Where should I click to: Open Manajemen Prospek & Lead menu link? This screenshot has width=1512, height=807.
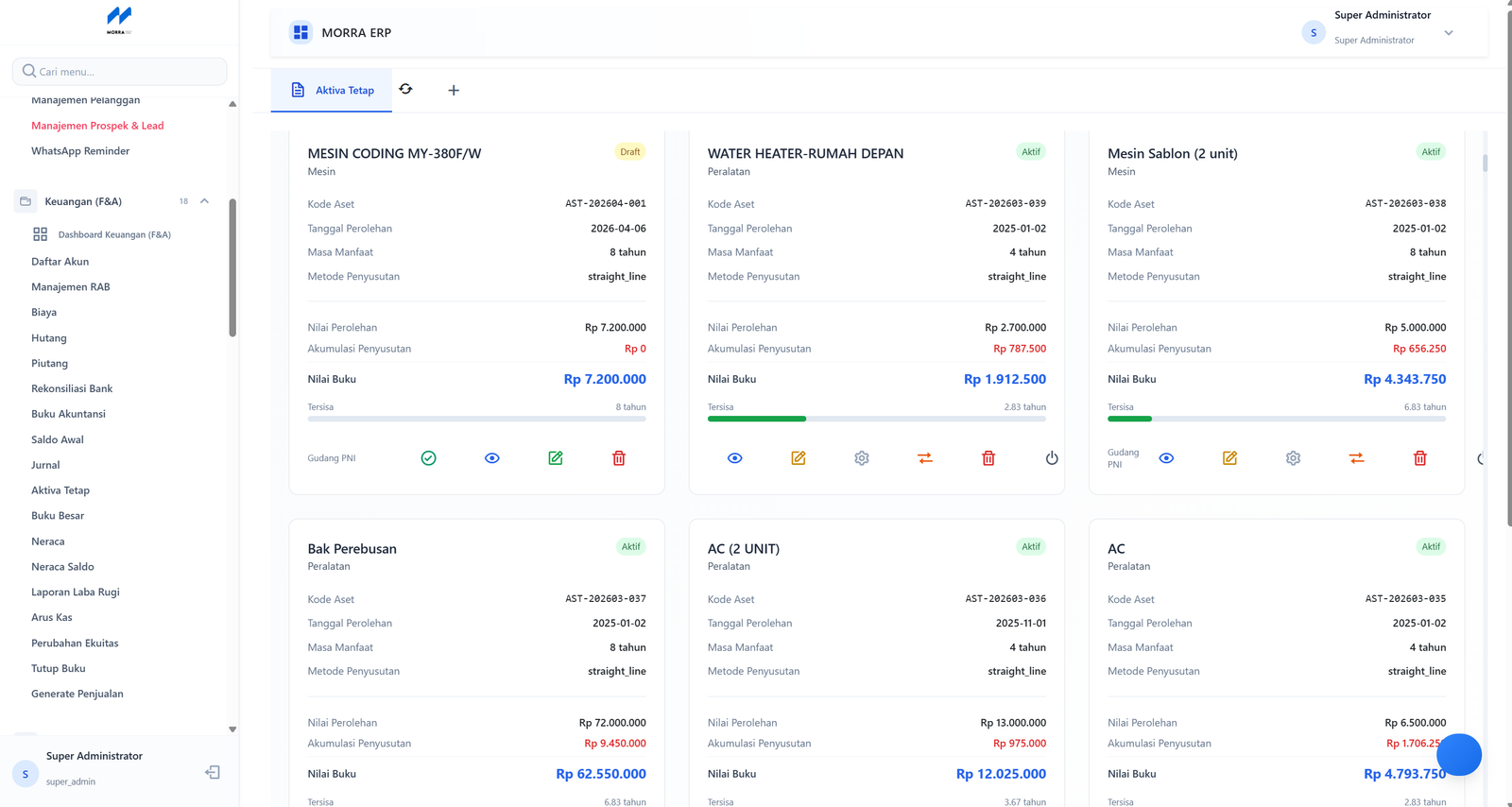(x=97, y=126)
